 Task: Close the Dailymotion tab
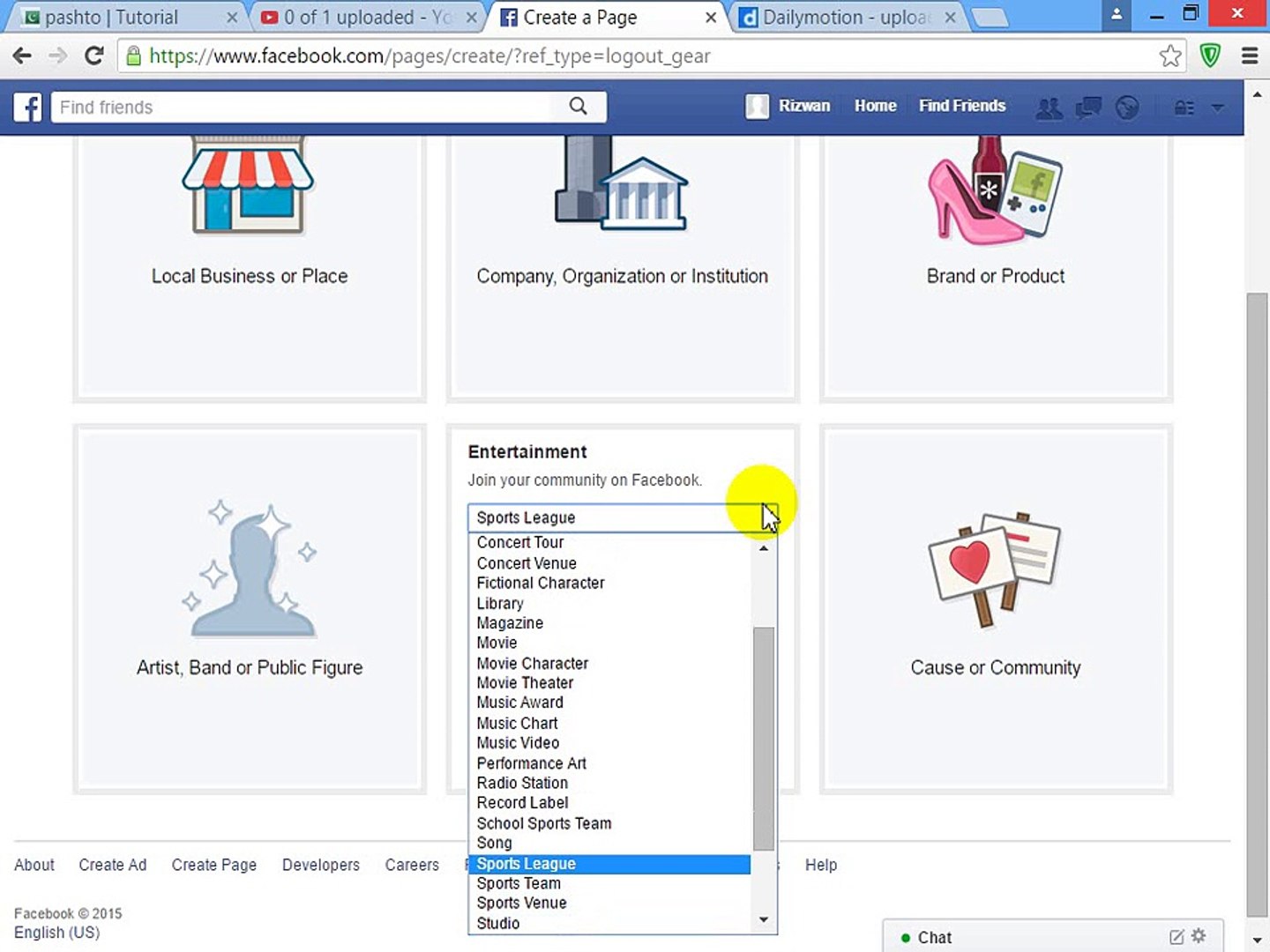950,18
